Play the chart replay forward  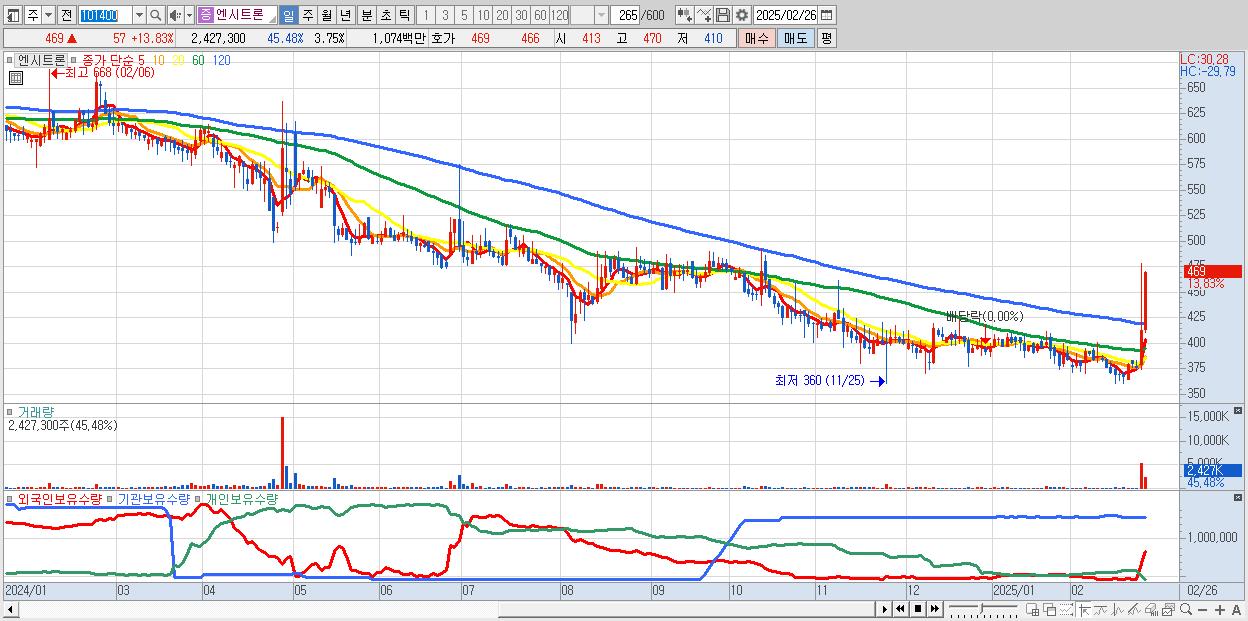(885, 609)
